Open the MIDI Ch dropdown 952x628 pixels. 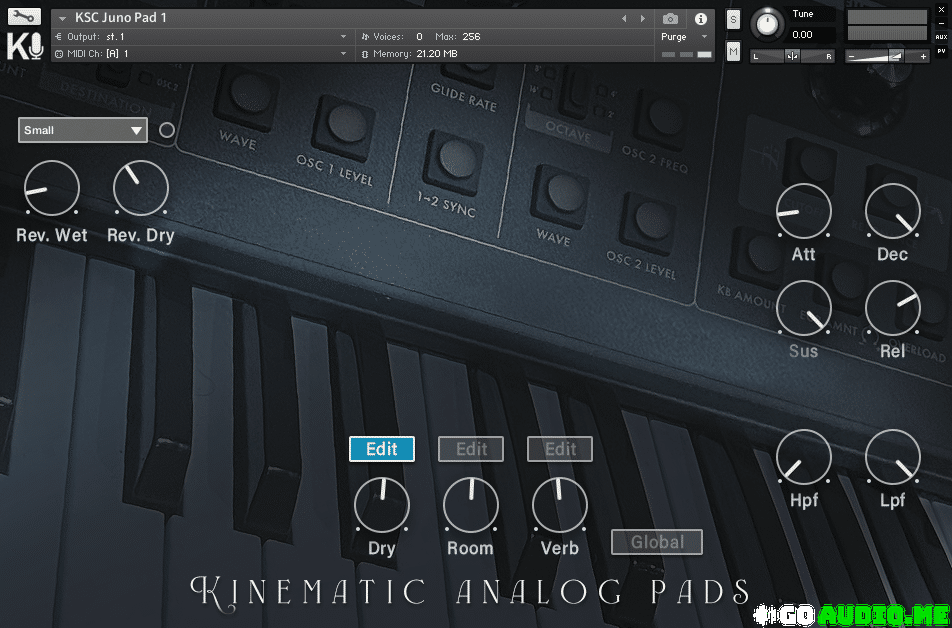(x=201, y=53)
